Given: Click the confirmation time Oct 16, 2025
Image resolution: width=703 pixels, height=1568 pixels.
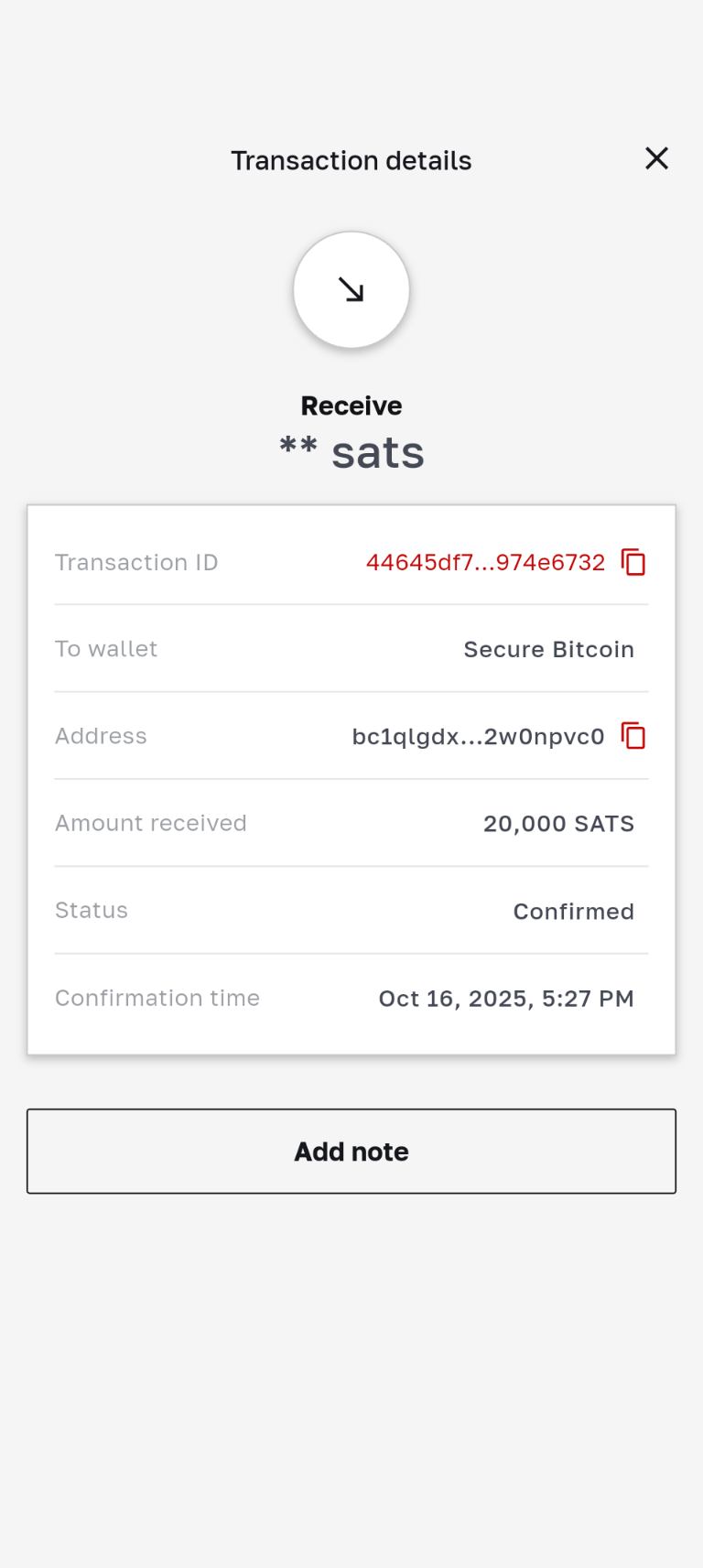Looking at the screenshot, I should tap(506, 999).
